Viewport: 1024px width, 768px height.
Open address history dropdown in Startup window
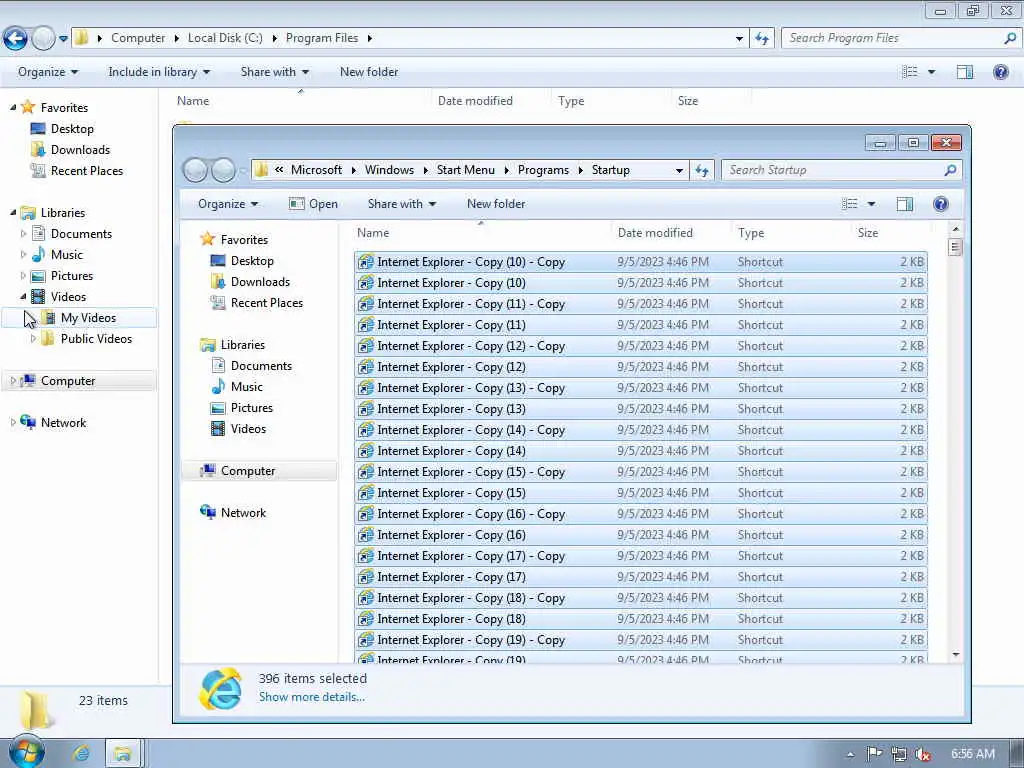[679, 170]
